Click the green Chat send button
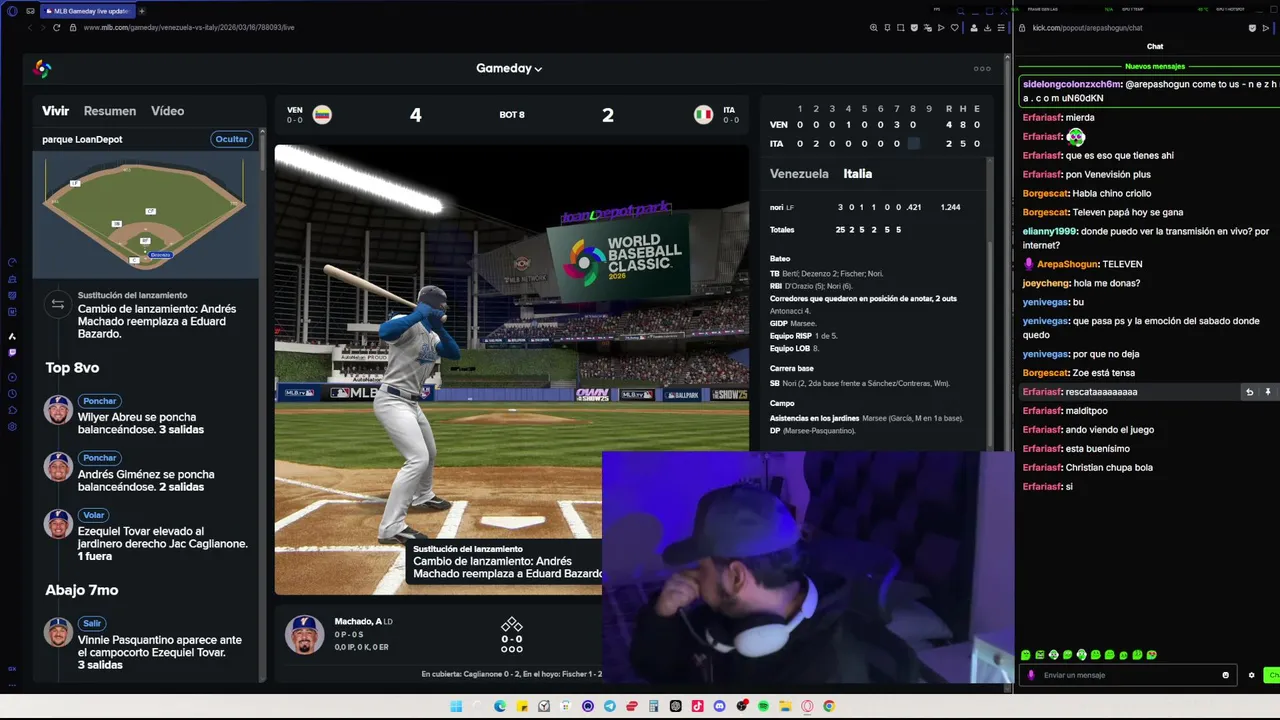1280x720 pixels. [x=1272, y=675]
